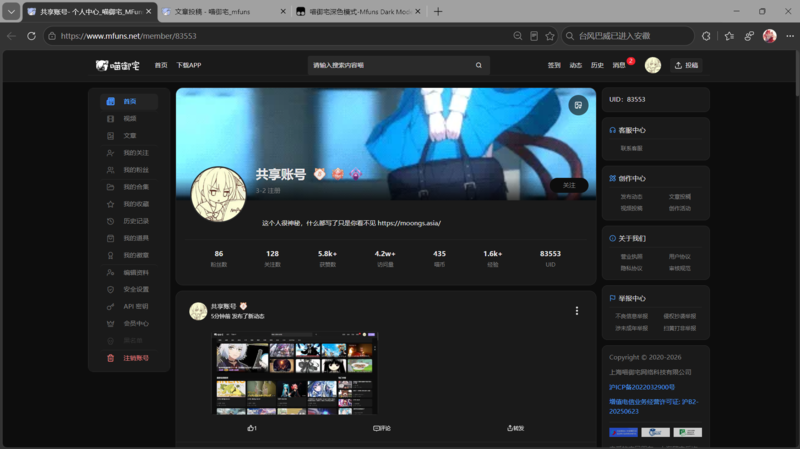
Task: Open the reader view icon in the address bar
Action: 534,36
